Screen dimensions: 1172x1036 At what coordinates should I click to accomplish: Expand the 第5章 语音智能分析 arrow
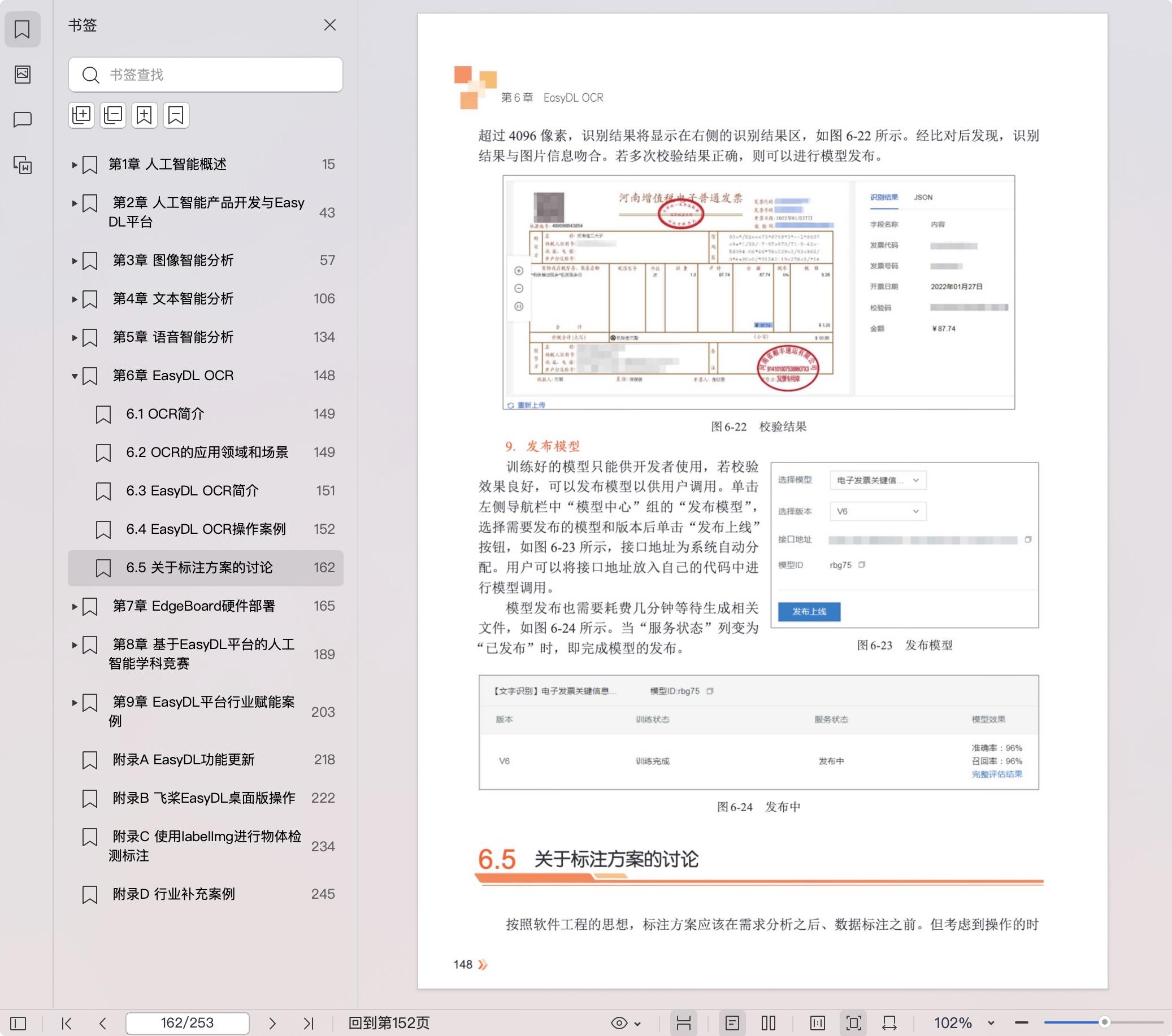coord(75,338)
